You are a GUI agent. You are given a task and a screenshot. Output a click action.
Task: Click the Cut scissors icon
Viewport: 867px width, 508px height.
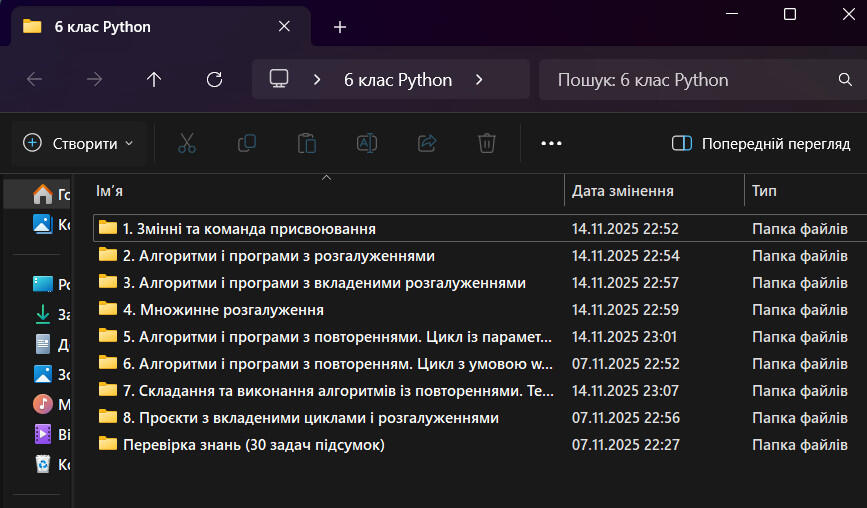pos(187,143)
